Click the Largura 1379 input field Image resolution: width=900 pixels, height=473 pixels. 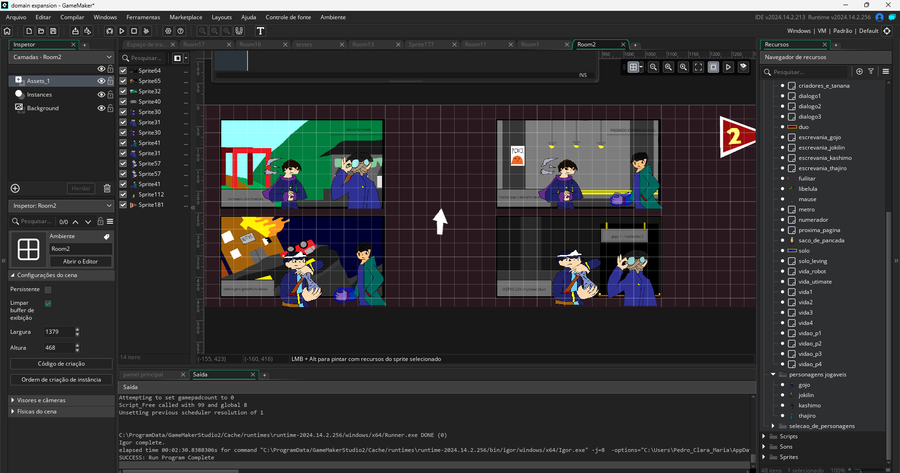tap(59, 332)
